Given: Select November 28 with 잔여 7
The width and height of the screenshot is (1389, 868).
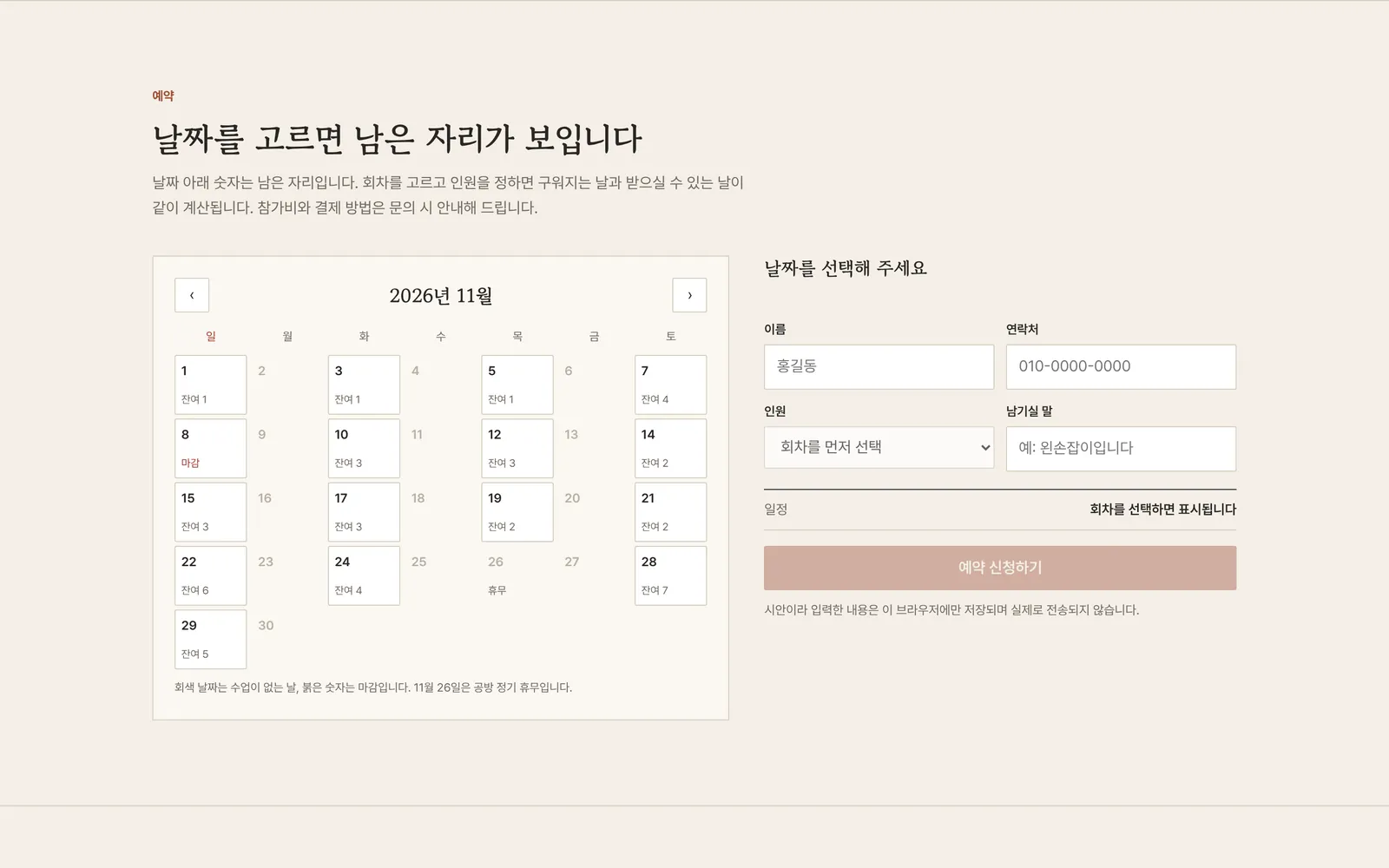Looking at the screenshot, I should tap(670, 575).
